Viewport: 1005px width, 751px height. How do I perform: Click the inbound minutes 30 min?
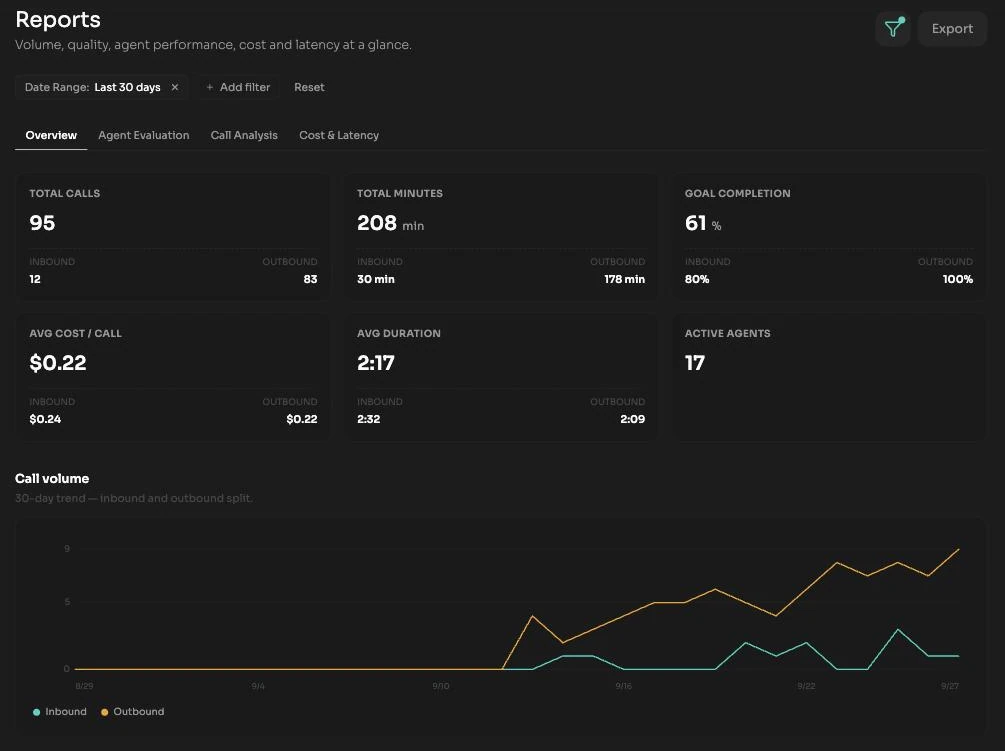[x=376, y=279]
